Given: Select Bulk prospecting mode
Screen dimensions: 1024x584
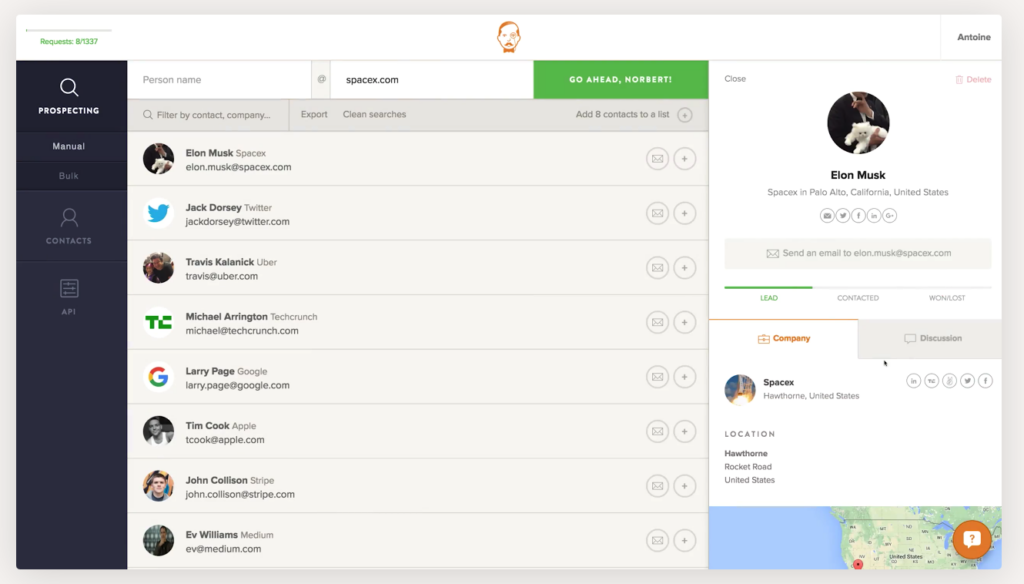Looking at the screenshot, I should (x=68, y=176).
